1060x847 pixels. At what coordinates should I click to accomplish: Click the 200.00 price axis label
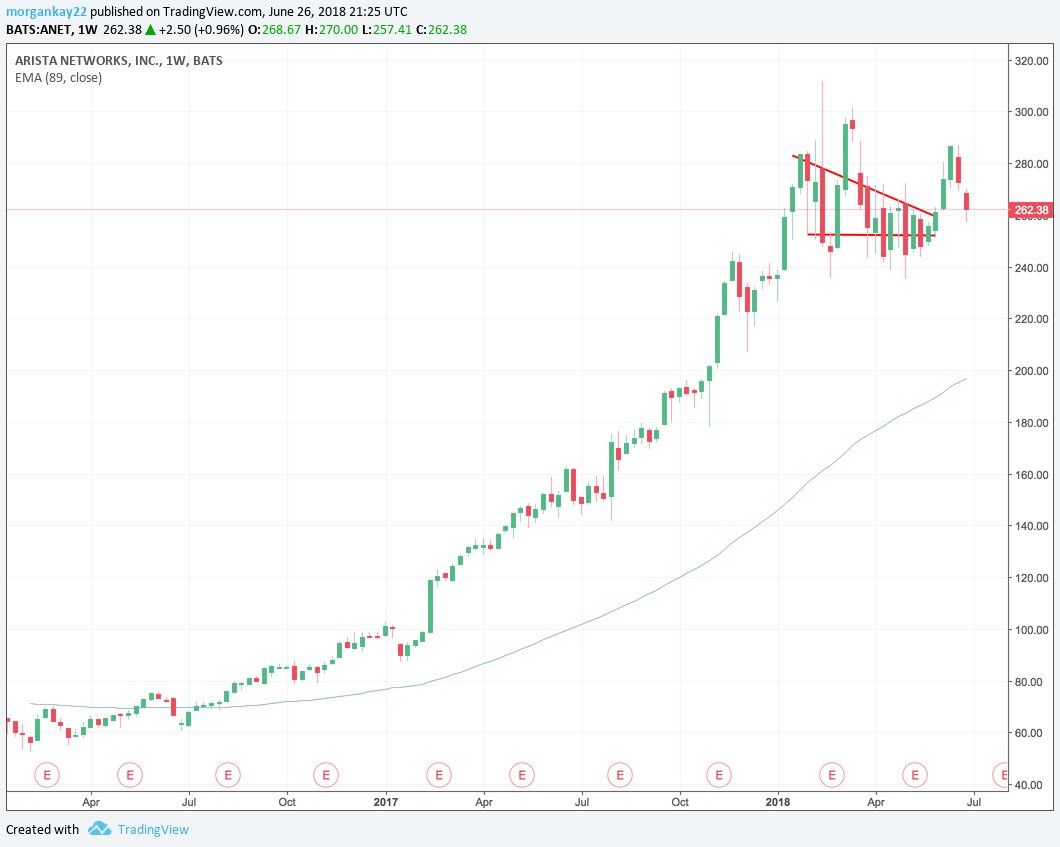(1032, 371)
